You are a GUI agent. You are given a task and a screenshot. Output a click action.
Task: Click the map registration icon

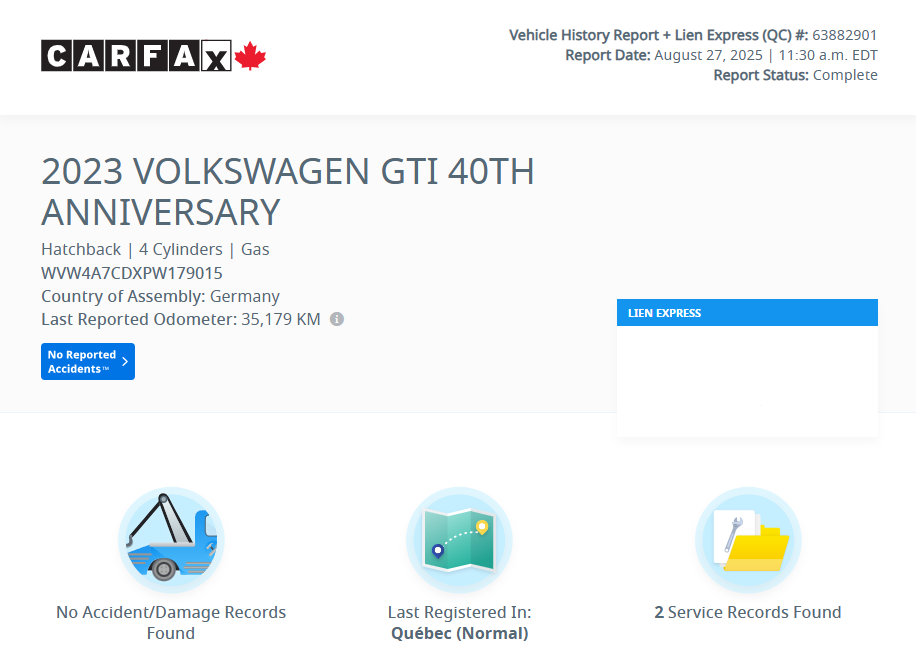pyautogui.click(x=459, y=540)
